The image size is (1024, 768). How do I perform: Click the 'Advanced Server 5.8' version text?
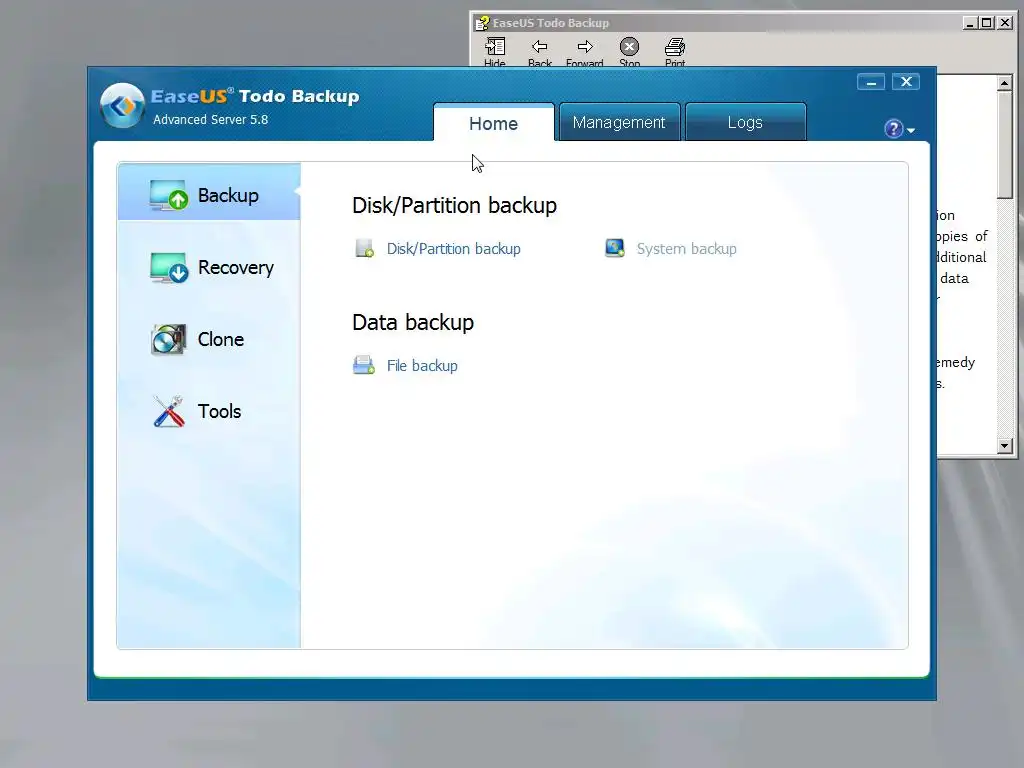(210, 120)
